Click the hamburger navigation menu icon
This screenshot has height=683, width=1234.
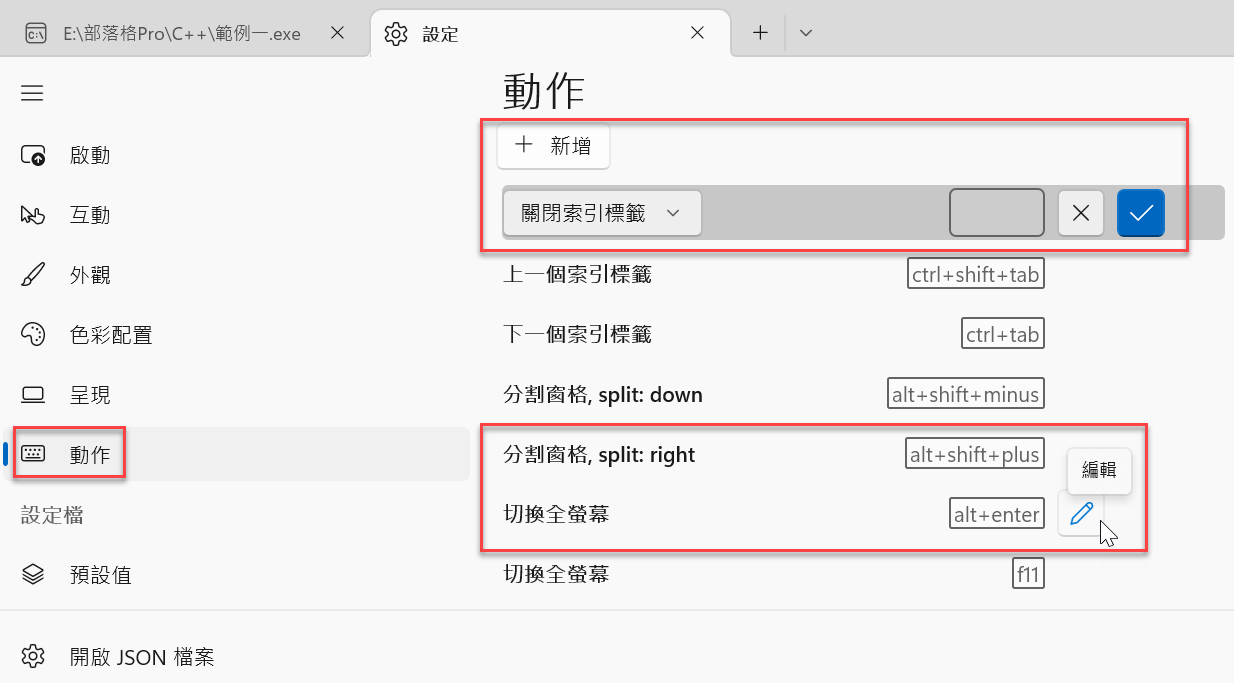(32, 93)
